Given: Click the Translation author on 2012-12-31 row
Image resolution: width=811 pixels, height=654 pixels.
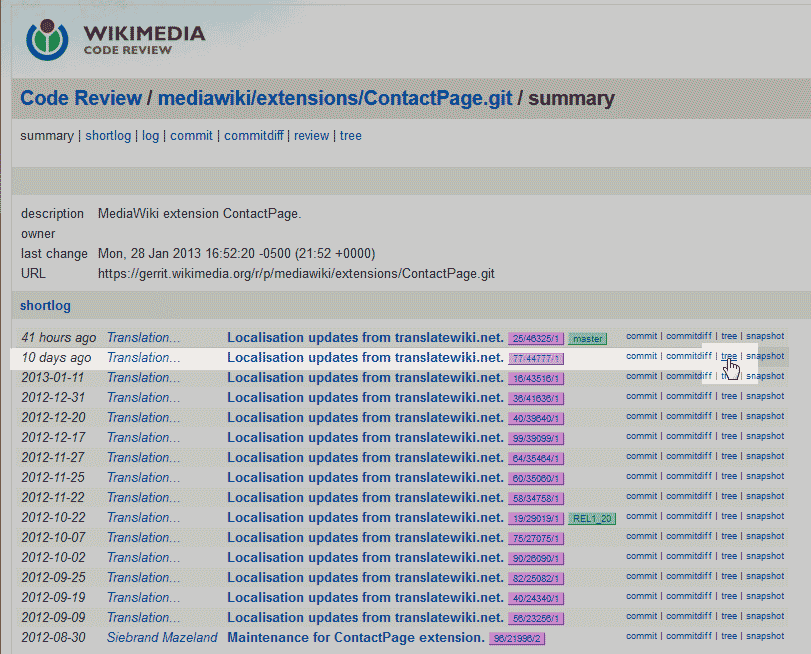Looking at the screenshot, I should (143, 398).
